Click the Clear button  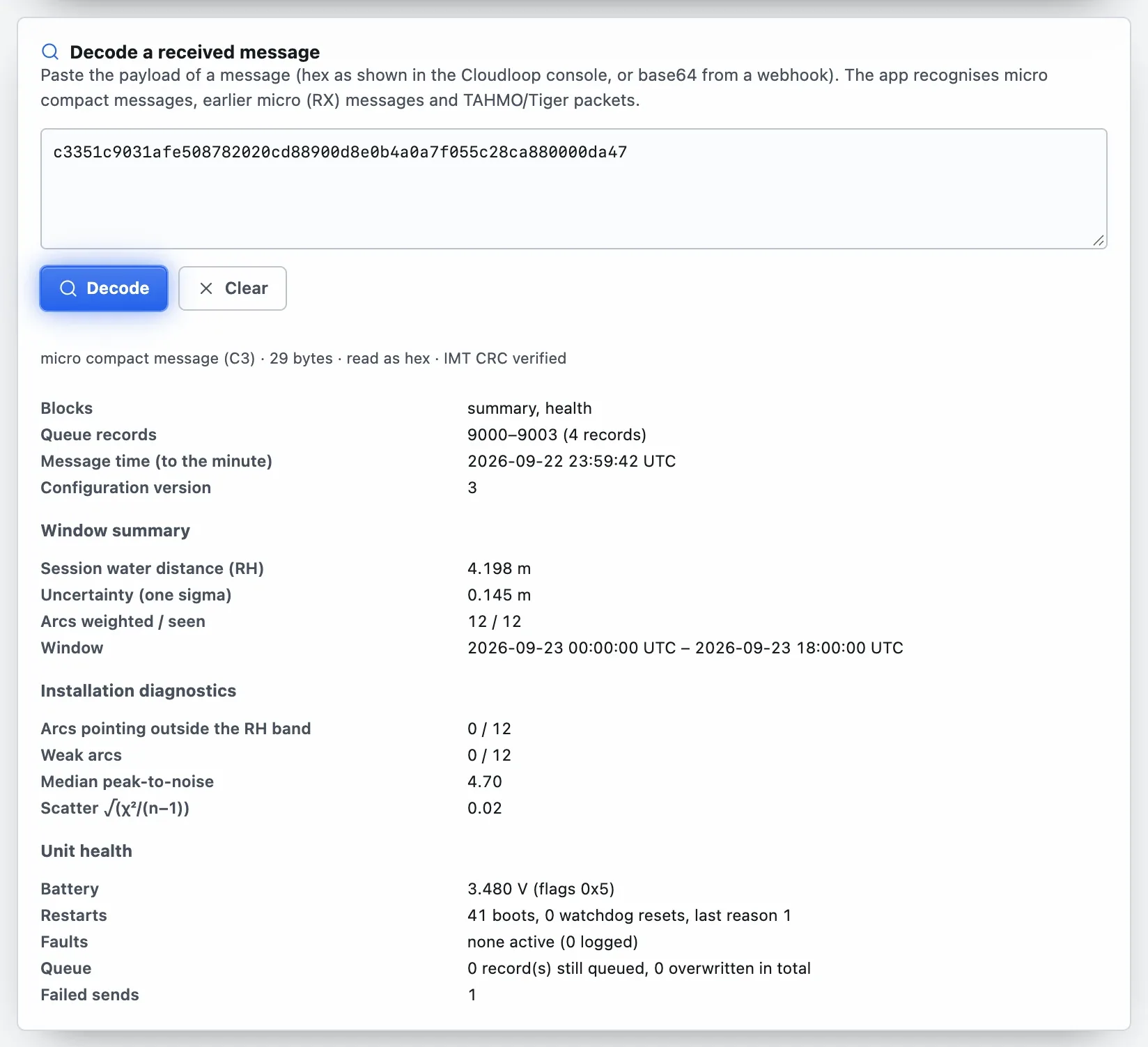tap(233, 288)
